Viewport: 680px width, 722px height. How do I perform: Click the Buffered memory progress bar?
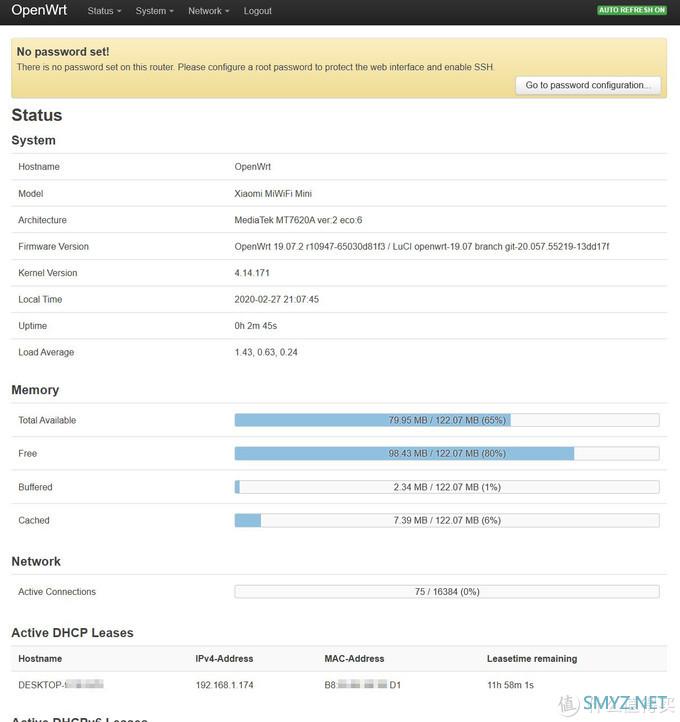coord(447,487)
